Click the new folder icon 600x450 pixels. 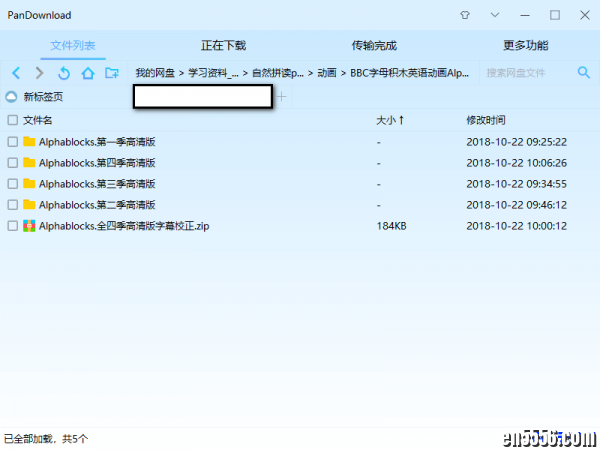coord(112,73)
